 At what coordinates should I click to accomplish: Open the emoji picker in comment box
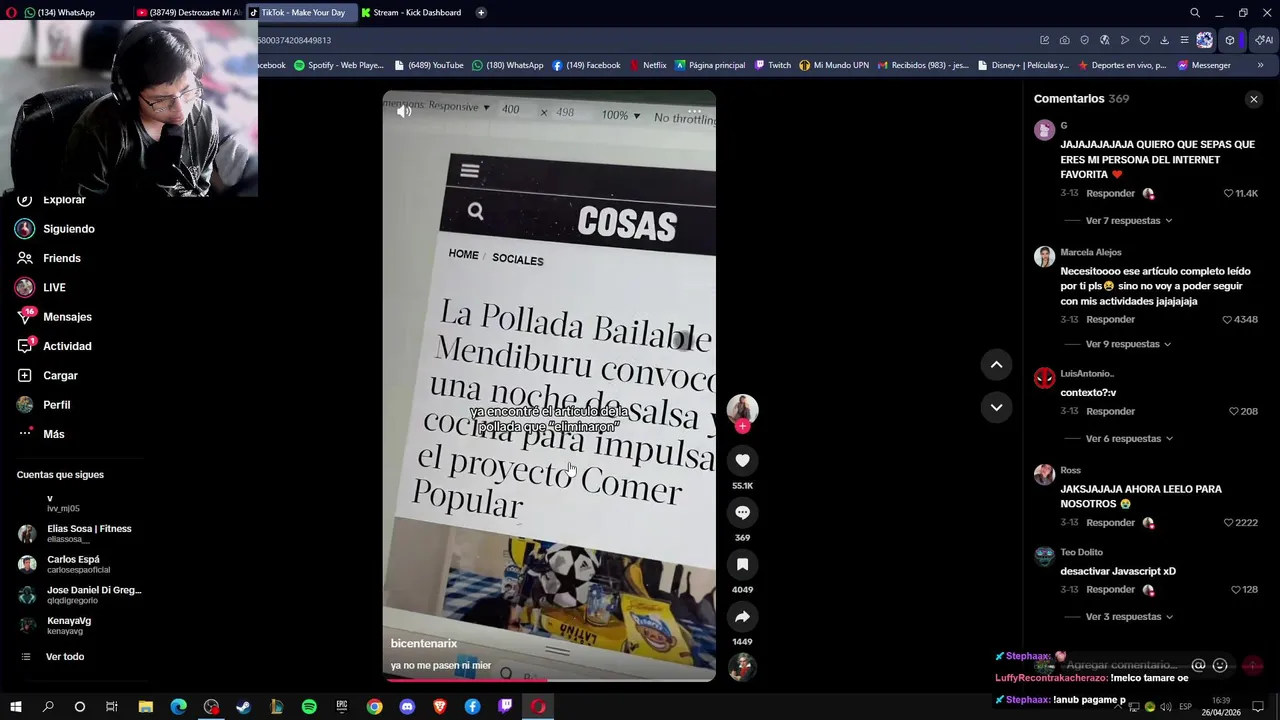pos(1220,665)
